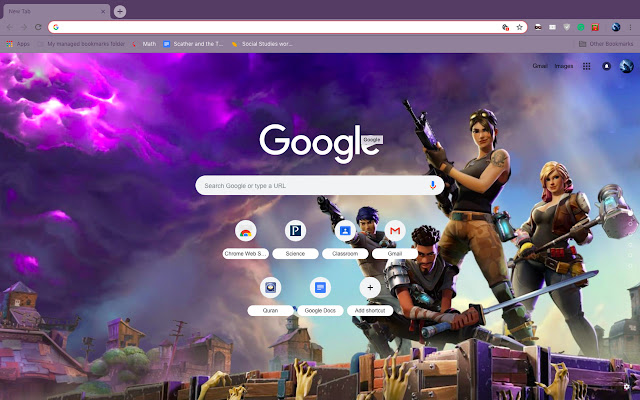Go back to the previous page
640x400 pixels.
pos(9,27)
